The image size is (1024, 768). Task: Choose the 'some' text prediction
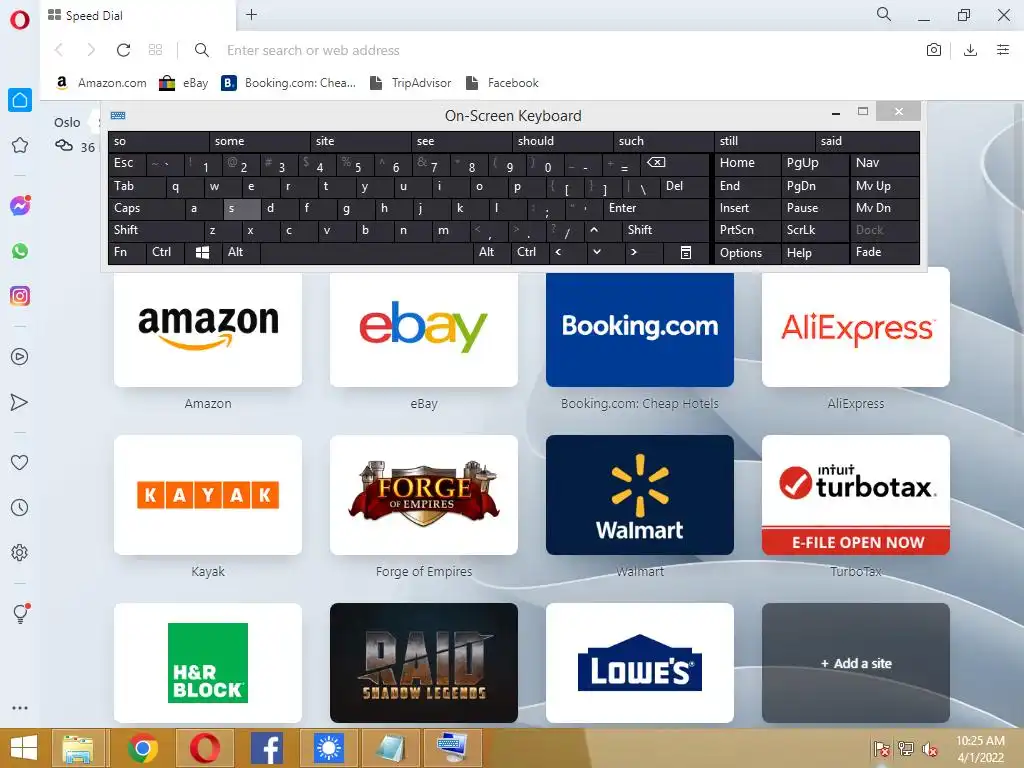260,141
